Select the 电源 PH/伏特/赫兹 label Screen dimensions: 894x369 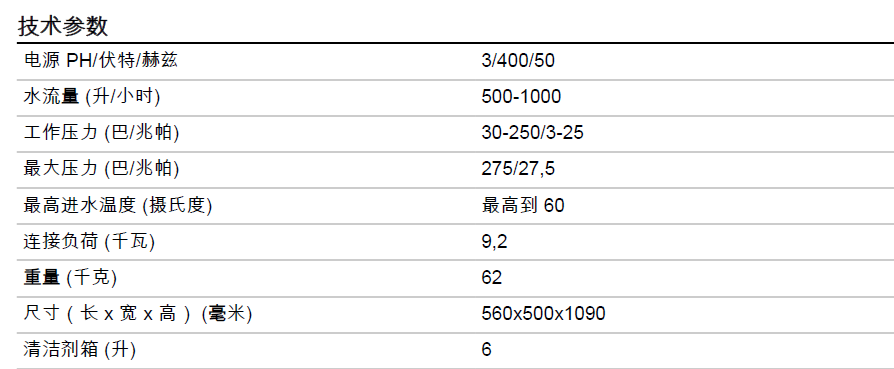(x=100, y=60)
